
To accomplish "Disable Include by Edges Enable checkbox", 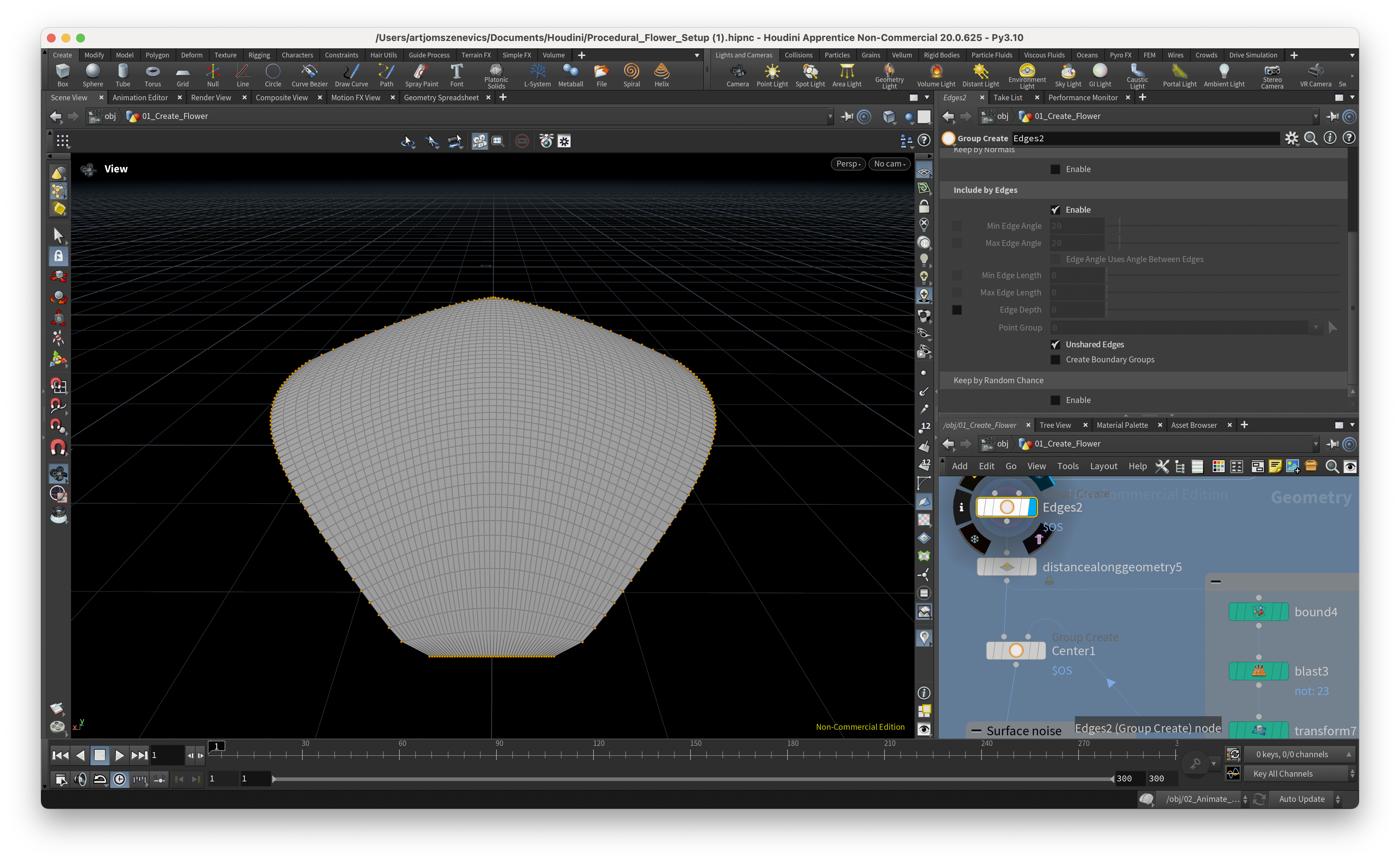I will [1055, 209].
